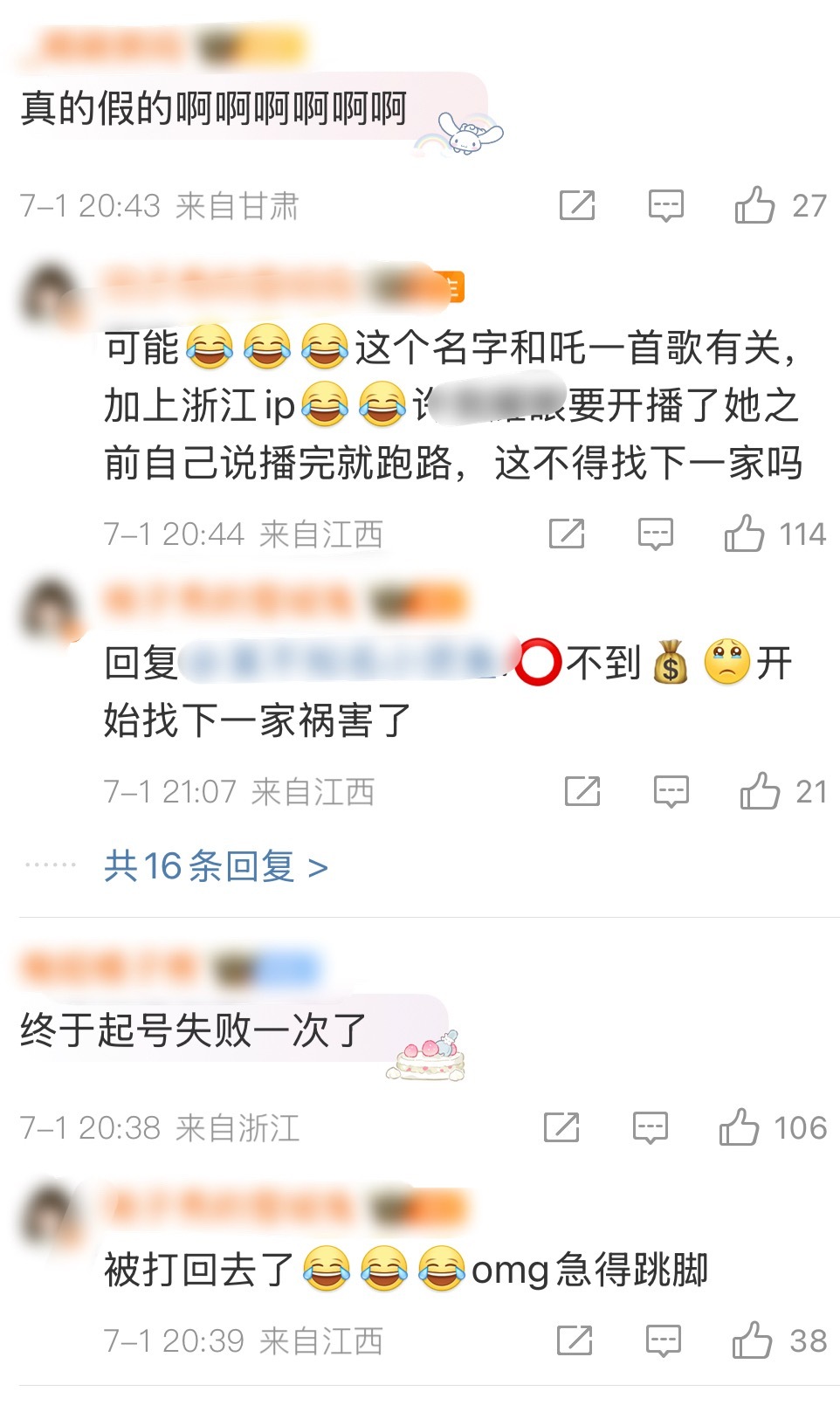This screenshot has height=1412, width=840.
Task: Tap the comment text 终于起号失败一次了
Action: tap(193, 1030)
